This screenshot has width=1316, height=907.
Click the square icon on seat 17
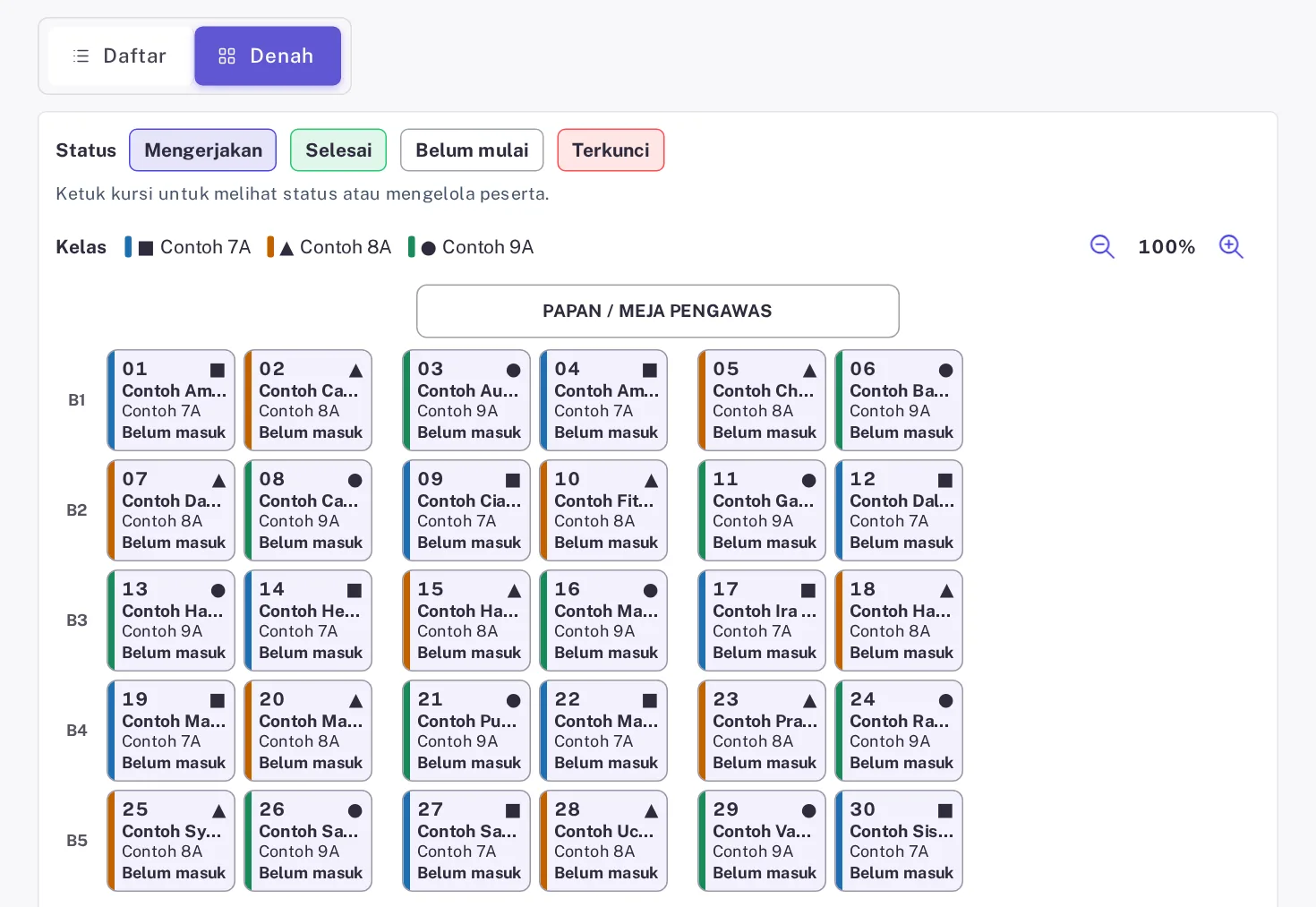(x=808, y=591)
